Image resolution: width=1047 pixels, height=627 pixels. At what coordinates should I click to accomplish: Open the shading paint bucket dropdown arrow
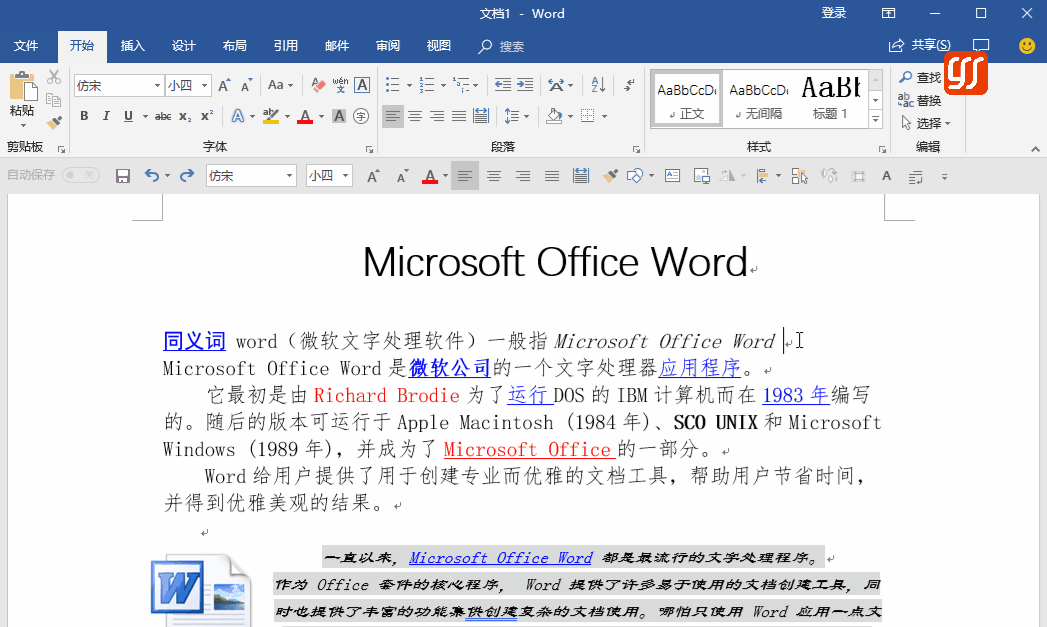point(570,117)
